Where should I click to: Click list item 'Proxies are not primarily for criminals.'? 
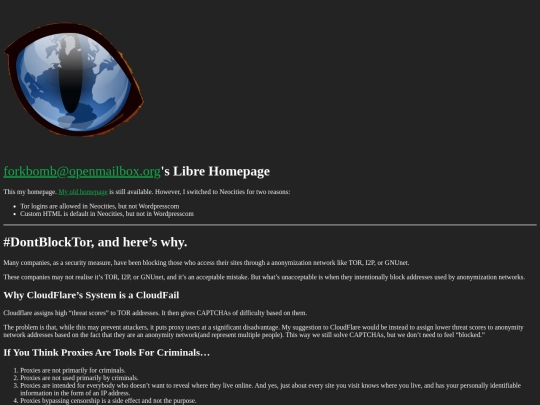pos(73,371)
